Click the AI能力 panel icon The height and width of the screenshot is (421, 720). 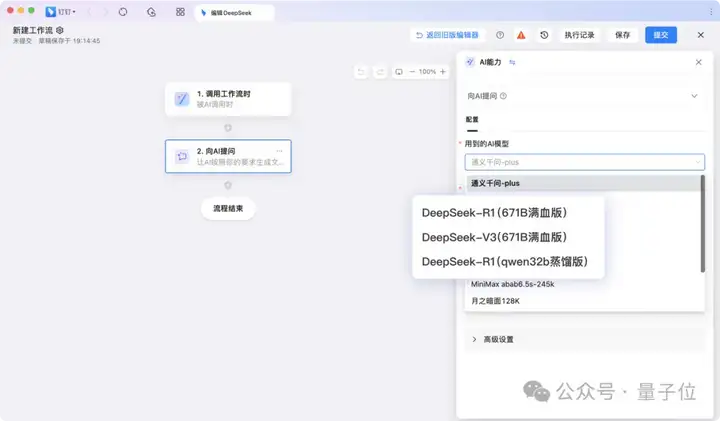pos(470,62)
